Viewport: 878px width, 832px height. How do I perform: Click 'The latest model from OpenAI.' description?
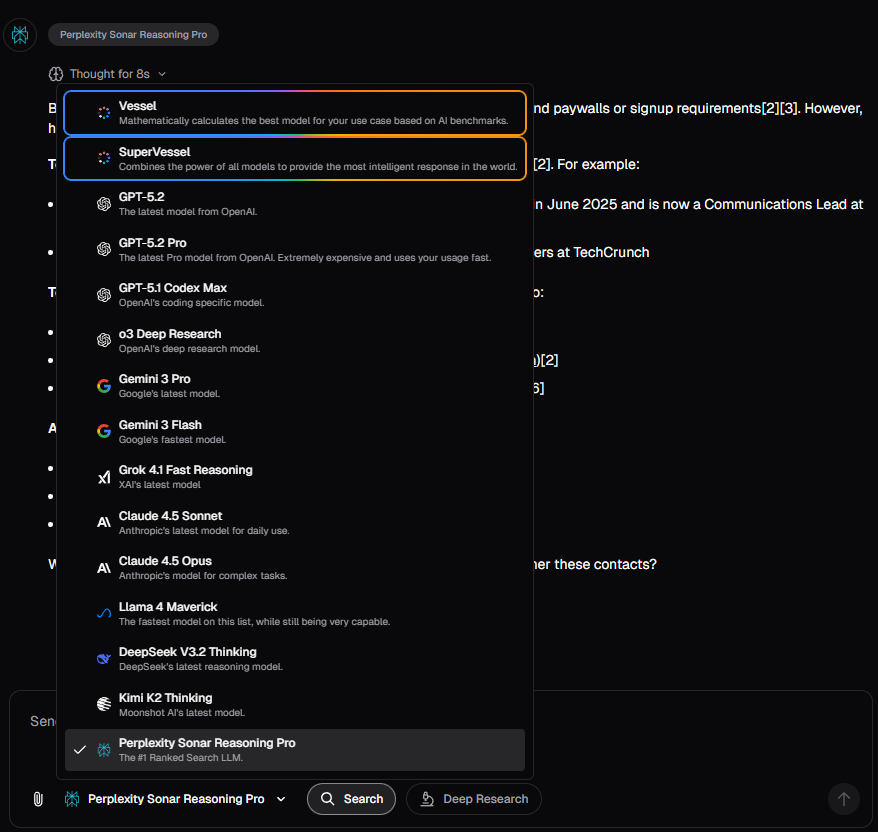pos(188,212)
